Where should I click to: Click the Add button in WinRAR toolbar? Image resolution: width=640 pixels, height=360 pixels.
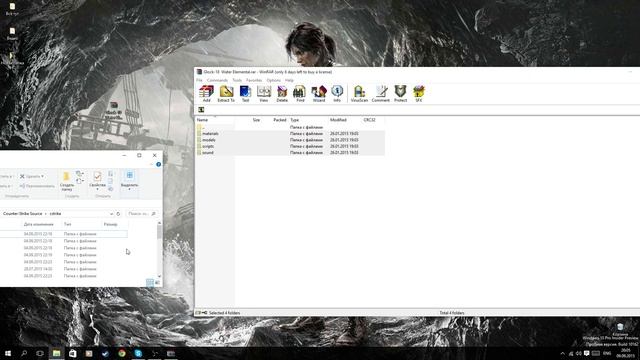[207, 93]
